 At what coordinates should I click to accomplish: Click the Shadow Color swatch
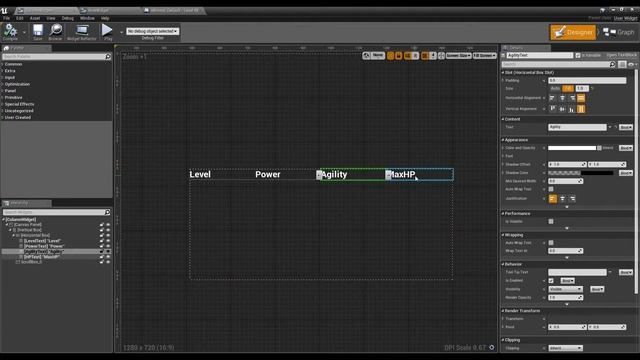click(x=580, y=173)
